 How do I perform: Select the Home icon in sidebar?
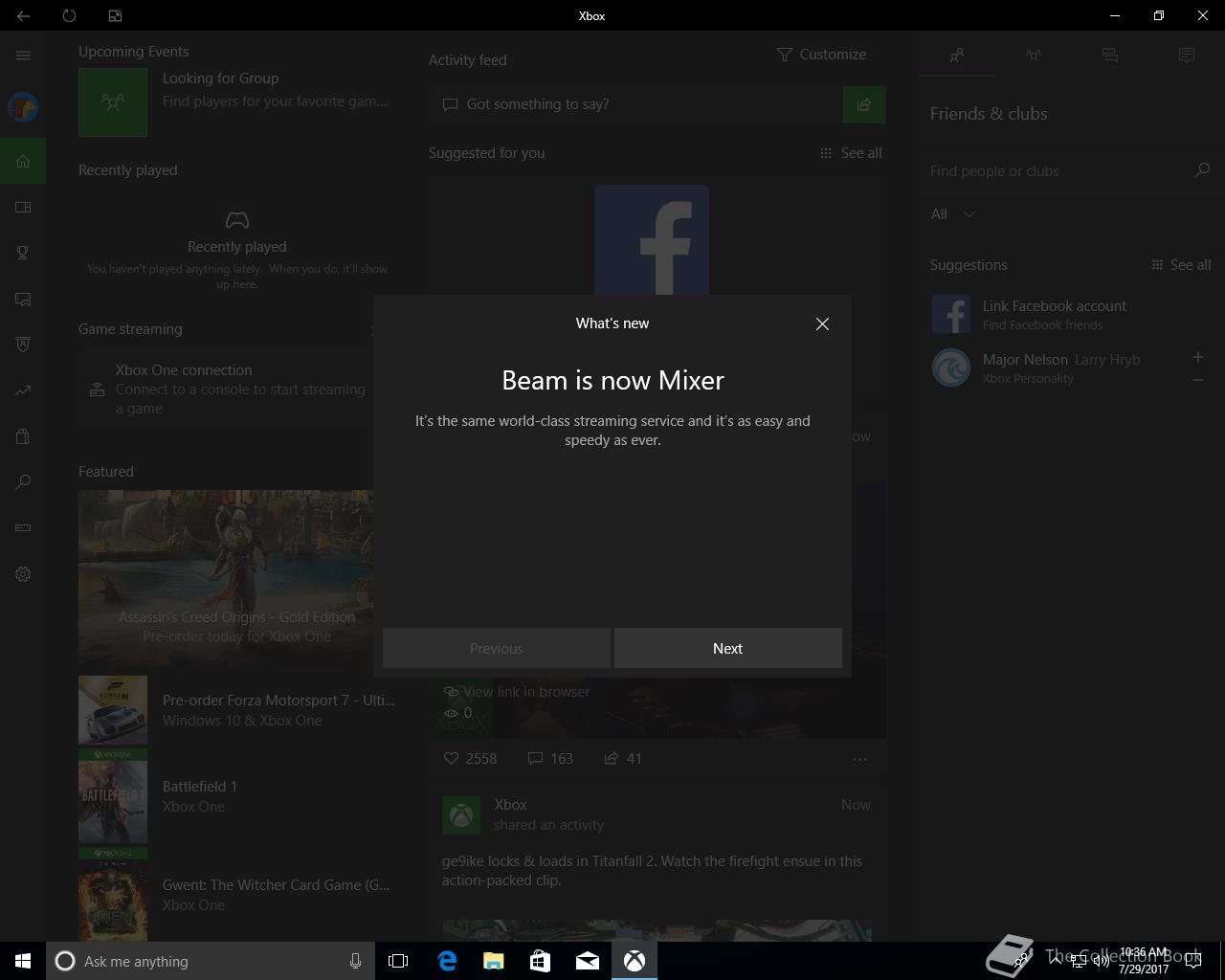(23, 161)
